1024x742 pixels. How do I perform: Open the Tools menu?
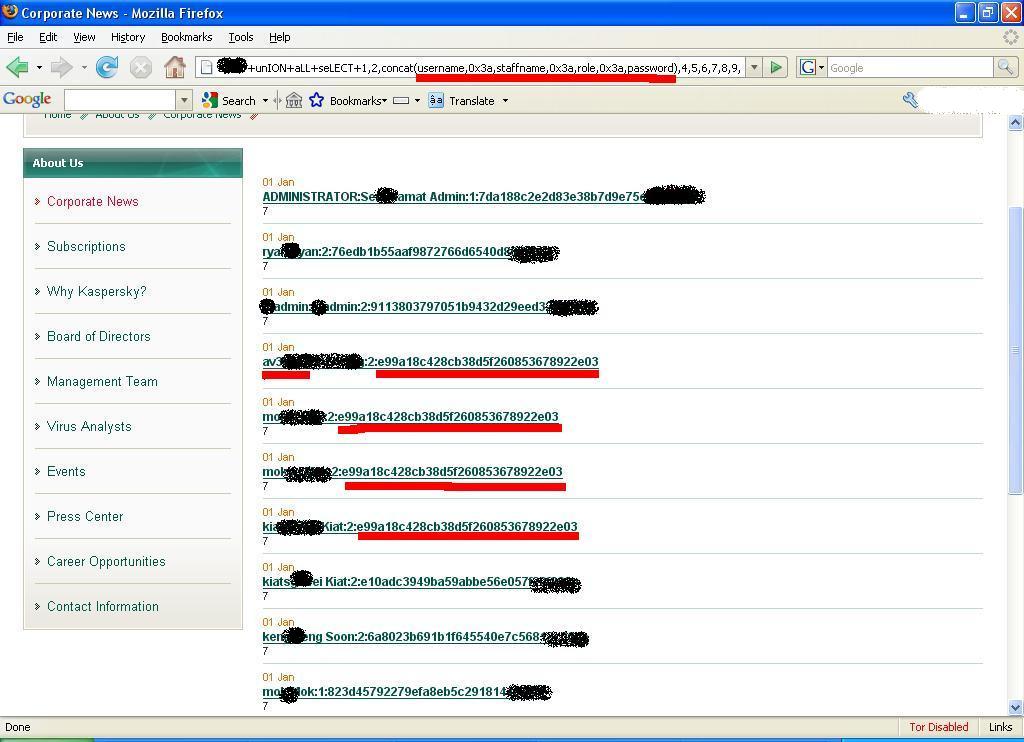240,37
